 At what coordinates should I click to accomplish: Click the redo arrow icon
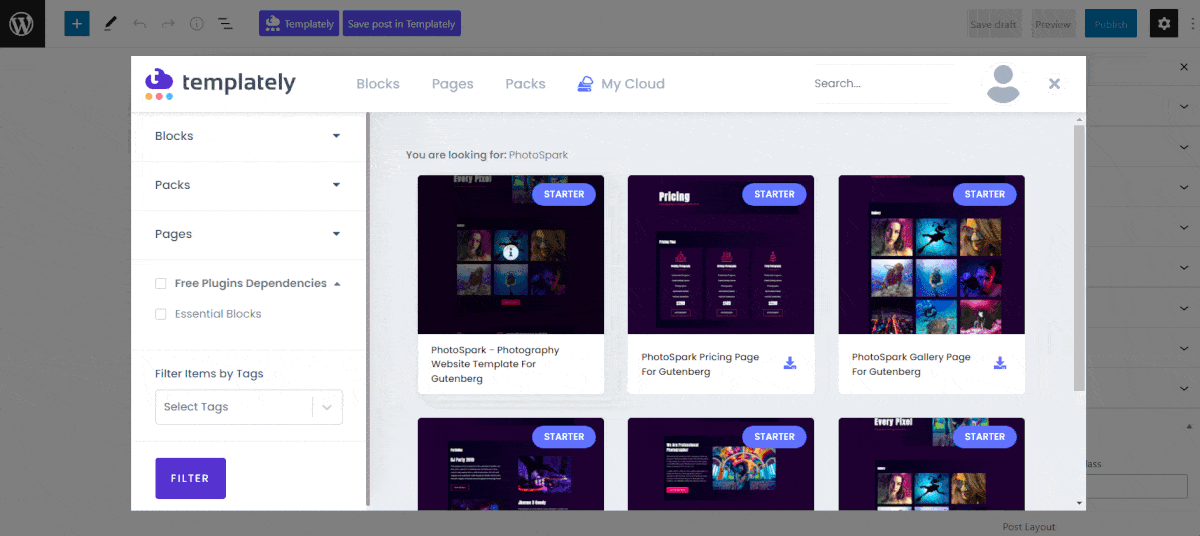(168, 24)
